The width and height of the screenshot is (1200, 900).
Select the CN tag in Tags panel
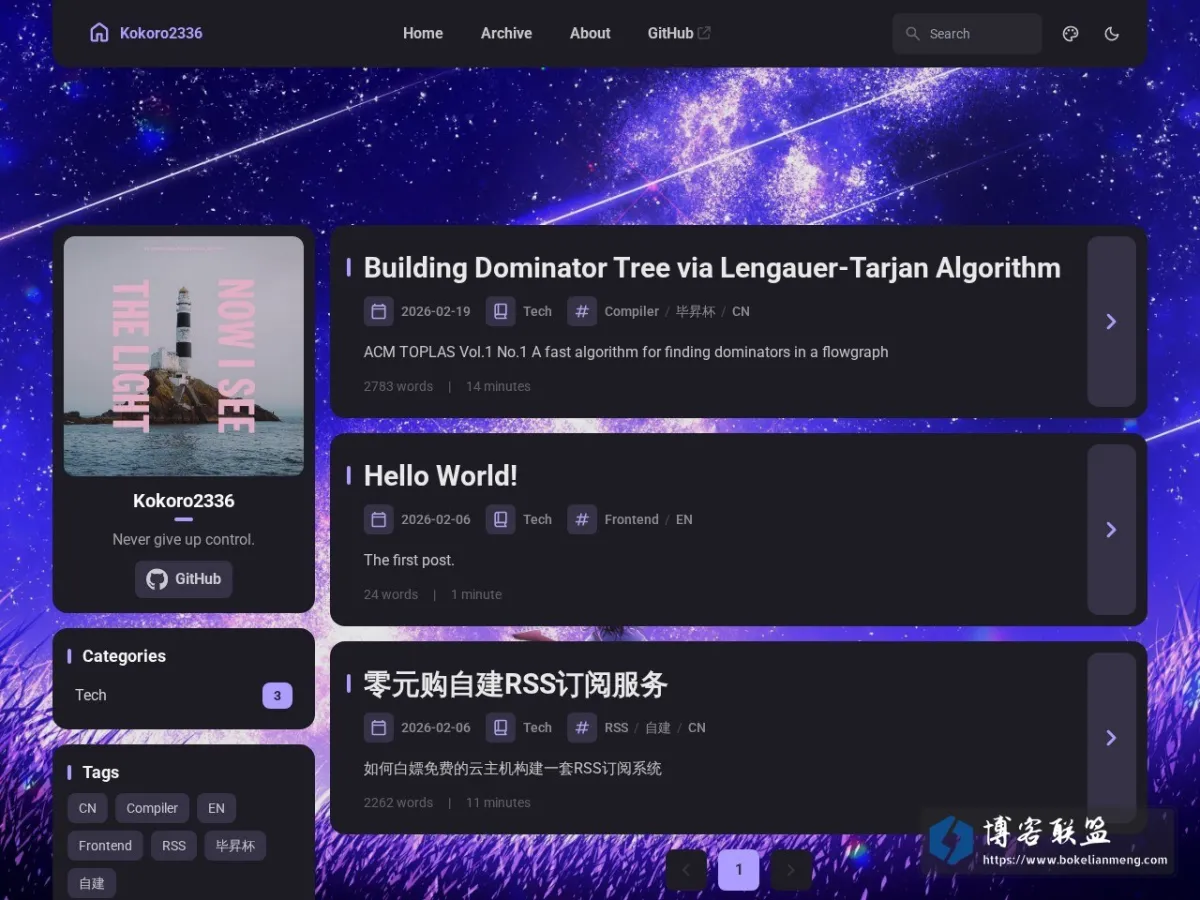88,808
